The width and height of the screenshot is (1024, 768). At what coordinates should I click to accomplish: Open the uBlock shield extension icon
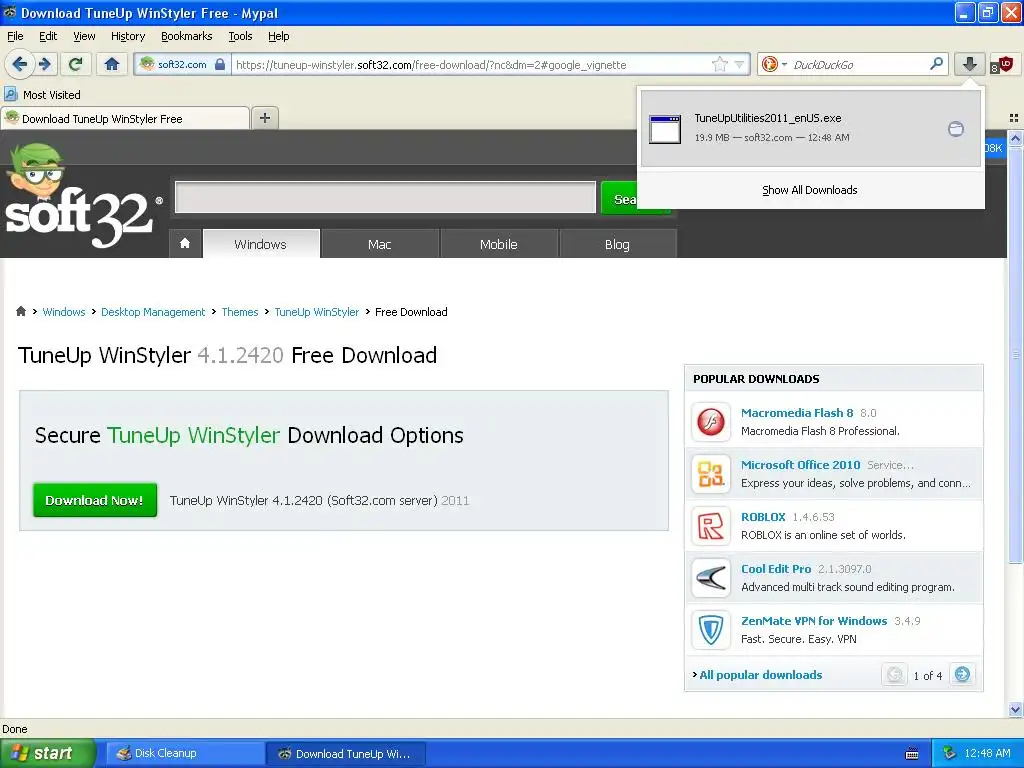(x=1002, y=64)
